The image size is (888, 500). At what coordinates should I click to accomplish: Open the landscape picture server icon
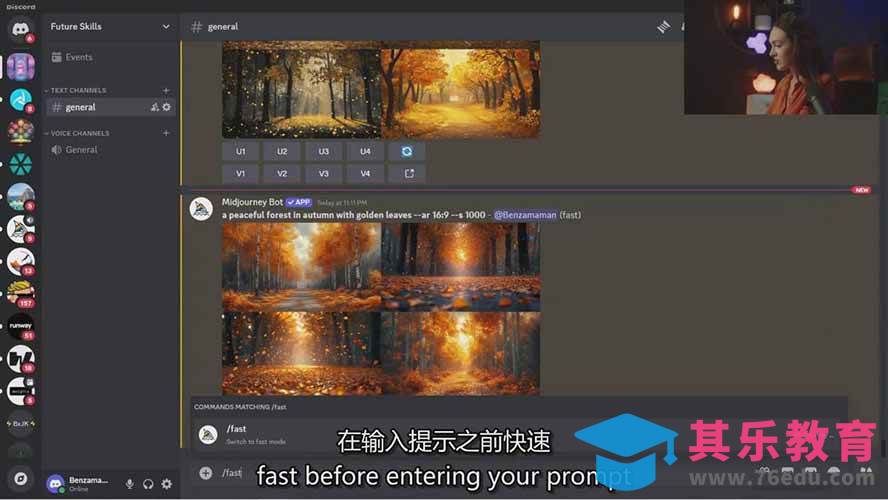[x=21, y=196]
